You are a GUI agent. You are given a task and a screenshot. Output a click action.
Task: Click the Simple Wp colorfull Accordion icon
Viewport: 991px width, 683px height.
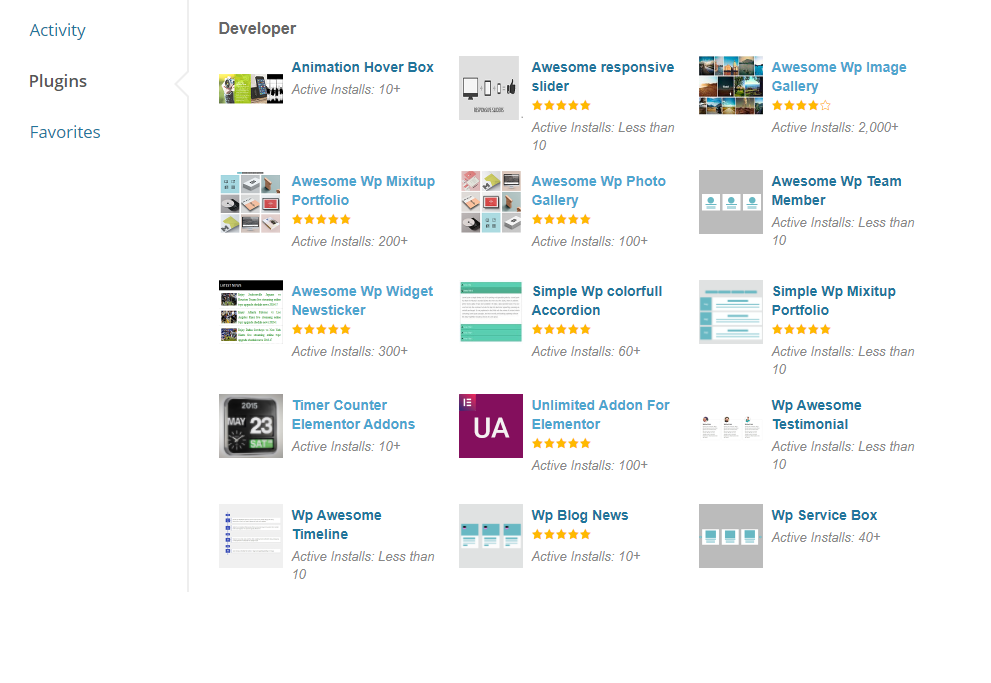[490, 312]
